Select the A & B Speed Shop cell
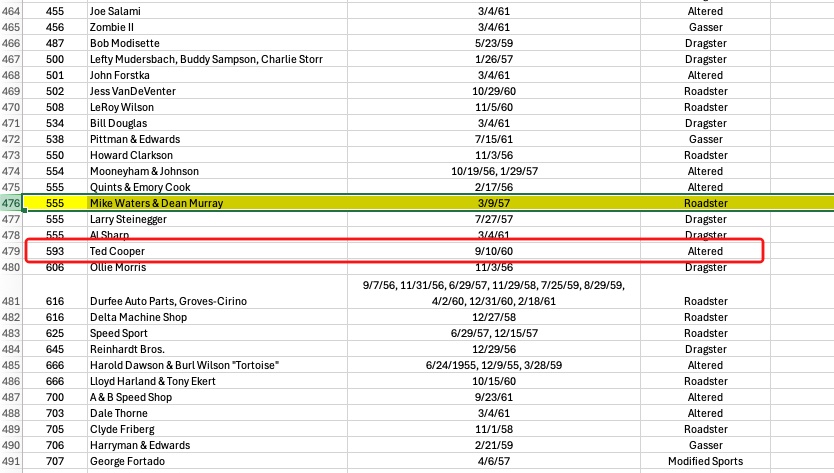This screenshot has height=473, width=834. 217,397
